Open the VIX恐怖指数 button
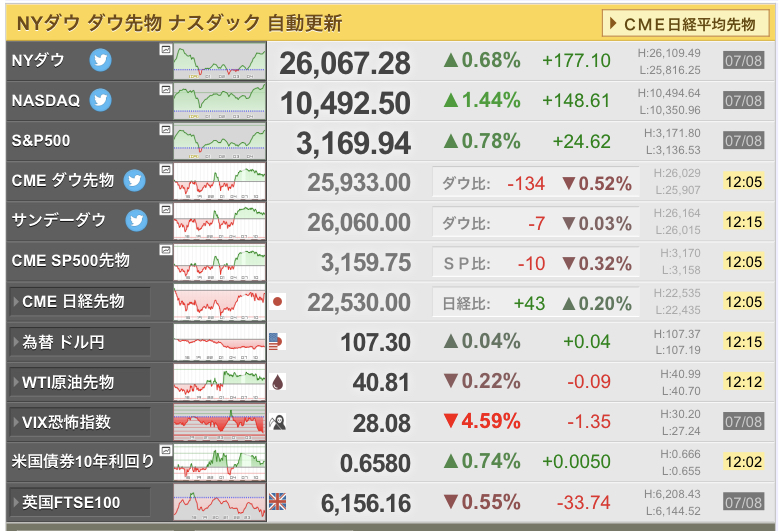This screenshot has width=780, height=531. tap(80, 422)
